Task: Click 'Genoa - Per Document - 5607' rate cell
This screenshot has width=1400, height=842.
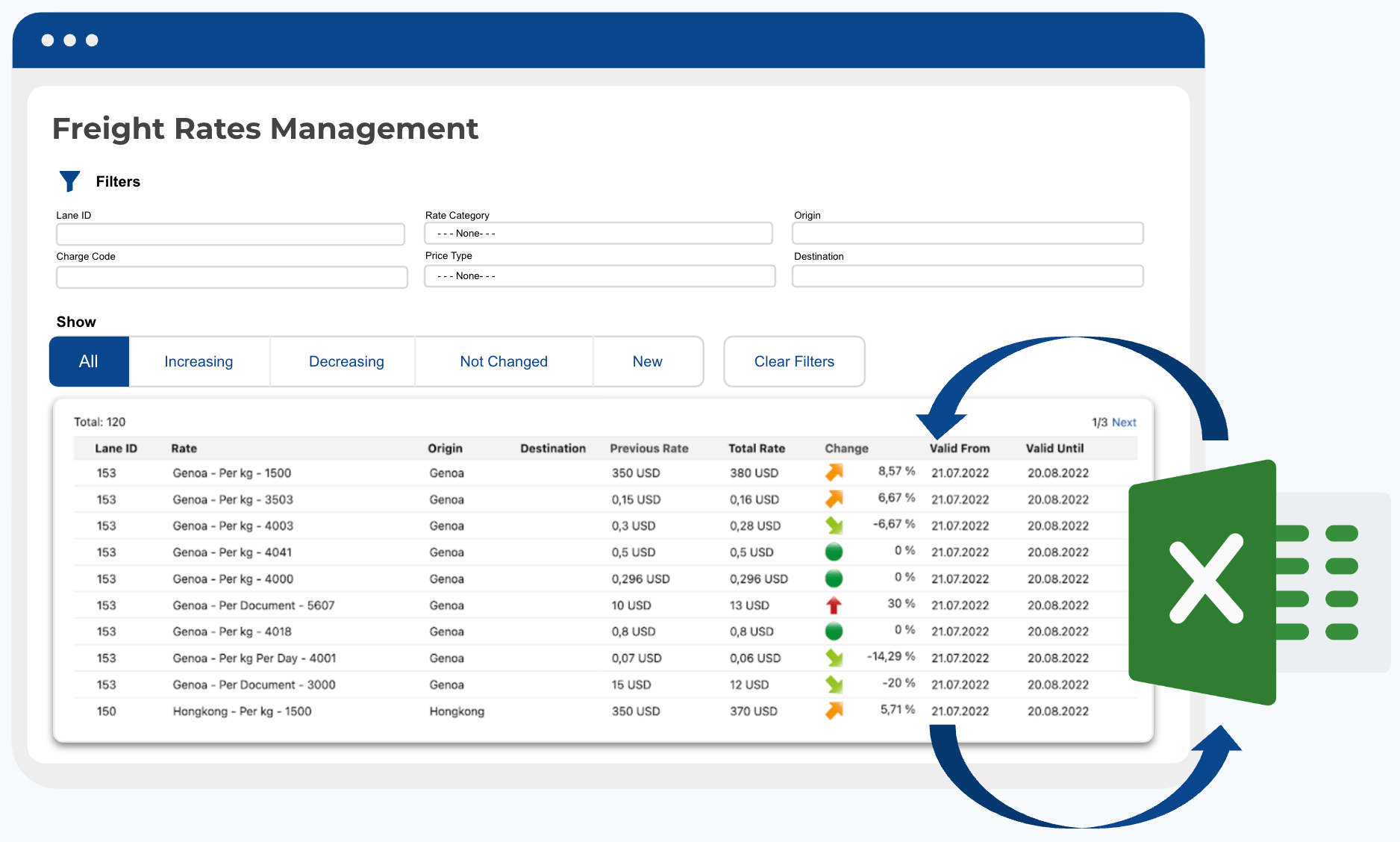Action: coord(254,605)
